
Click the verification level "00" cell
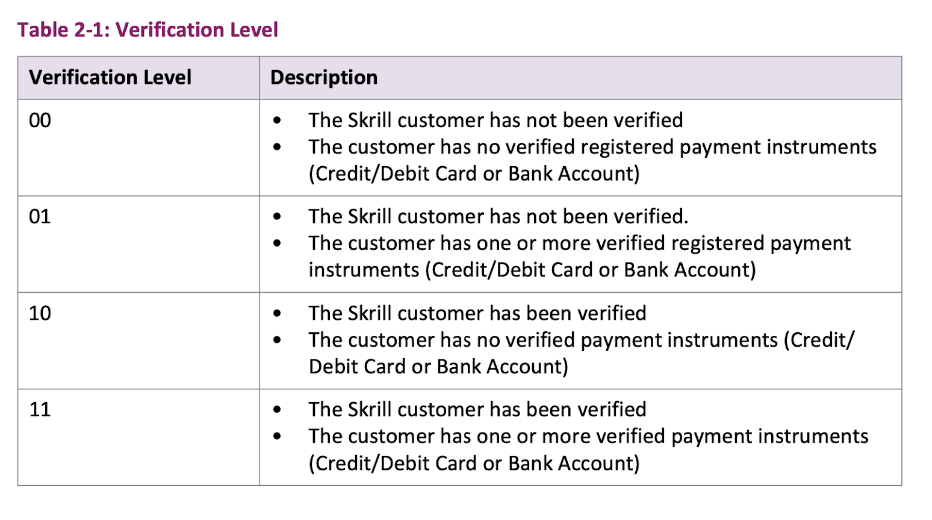point(40,121)
